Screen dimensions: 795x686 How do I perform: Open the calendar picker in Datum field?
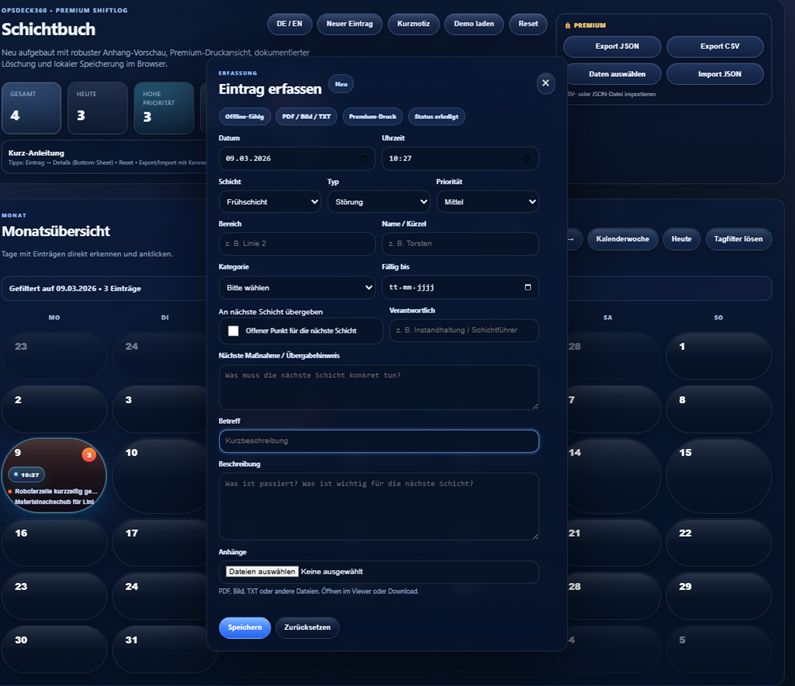364,159
